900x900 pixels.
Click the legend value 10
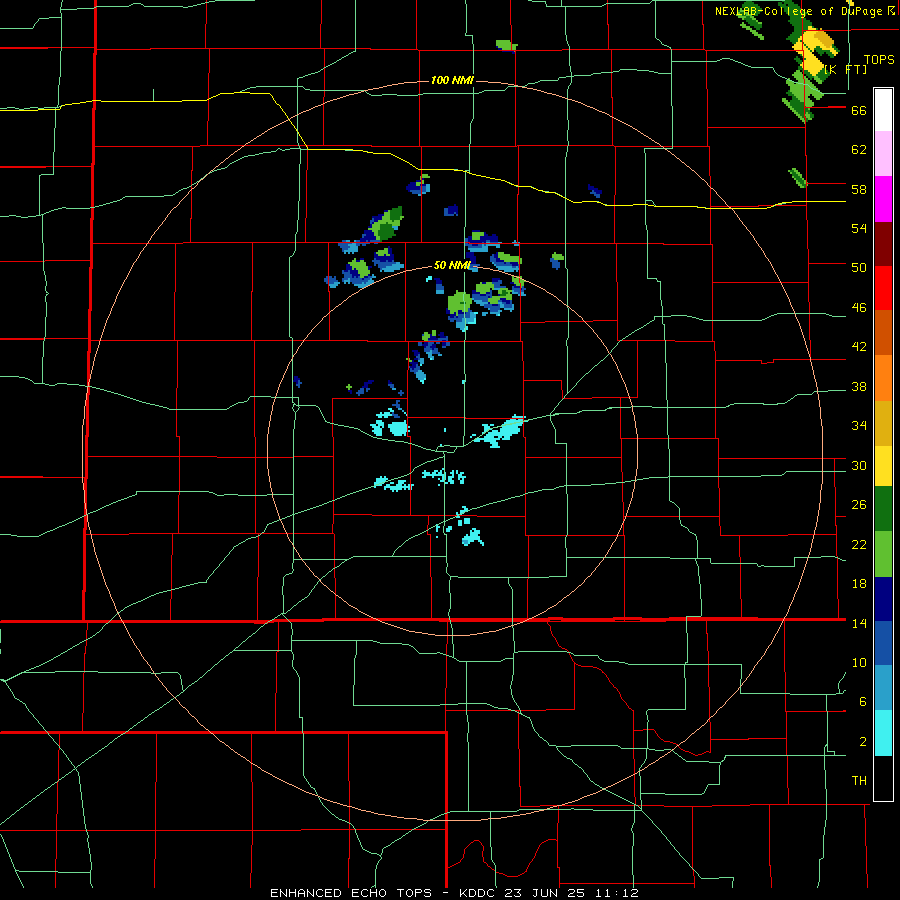[x=859, y=662]
